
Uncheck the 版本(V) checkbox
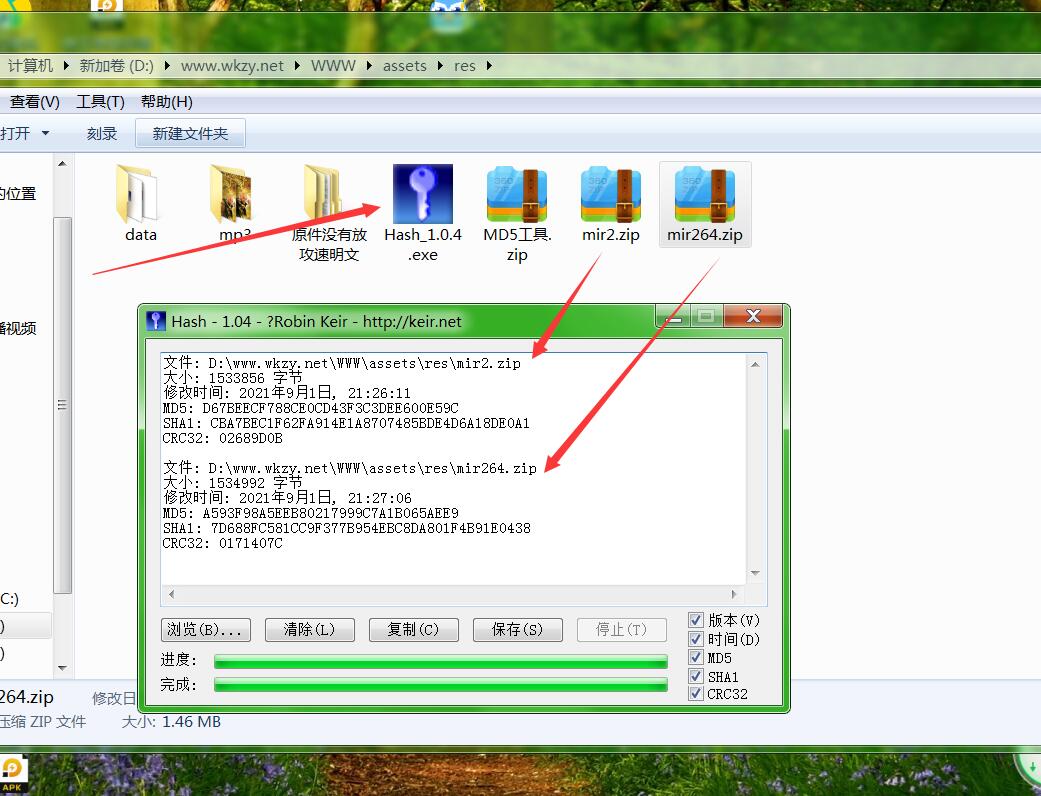[x=696, y=620]
